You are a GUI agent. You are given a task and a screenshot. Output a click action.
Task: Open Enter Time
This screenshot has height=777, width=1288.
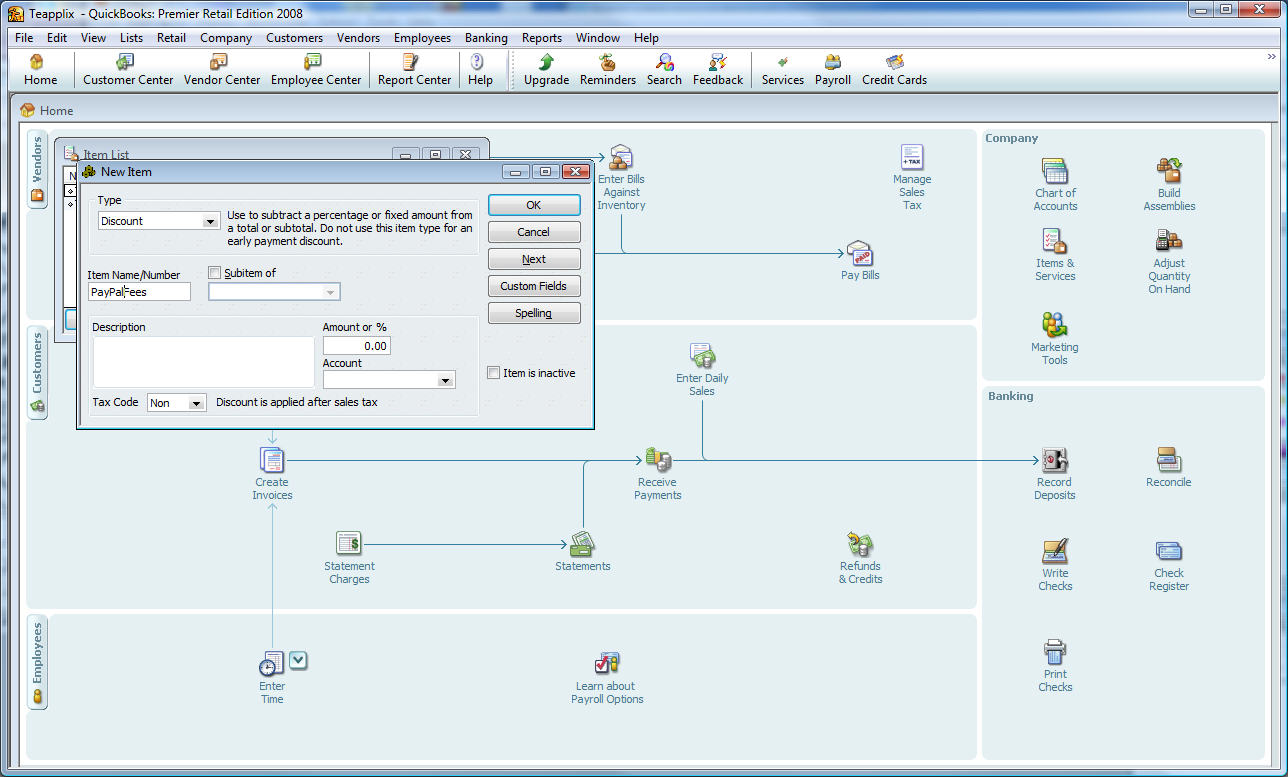click(272, 678)
